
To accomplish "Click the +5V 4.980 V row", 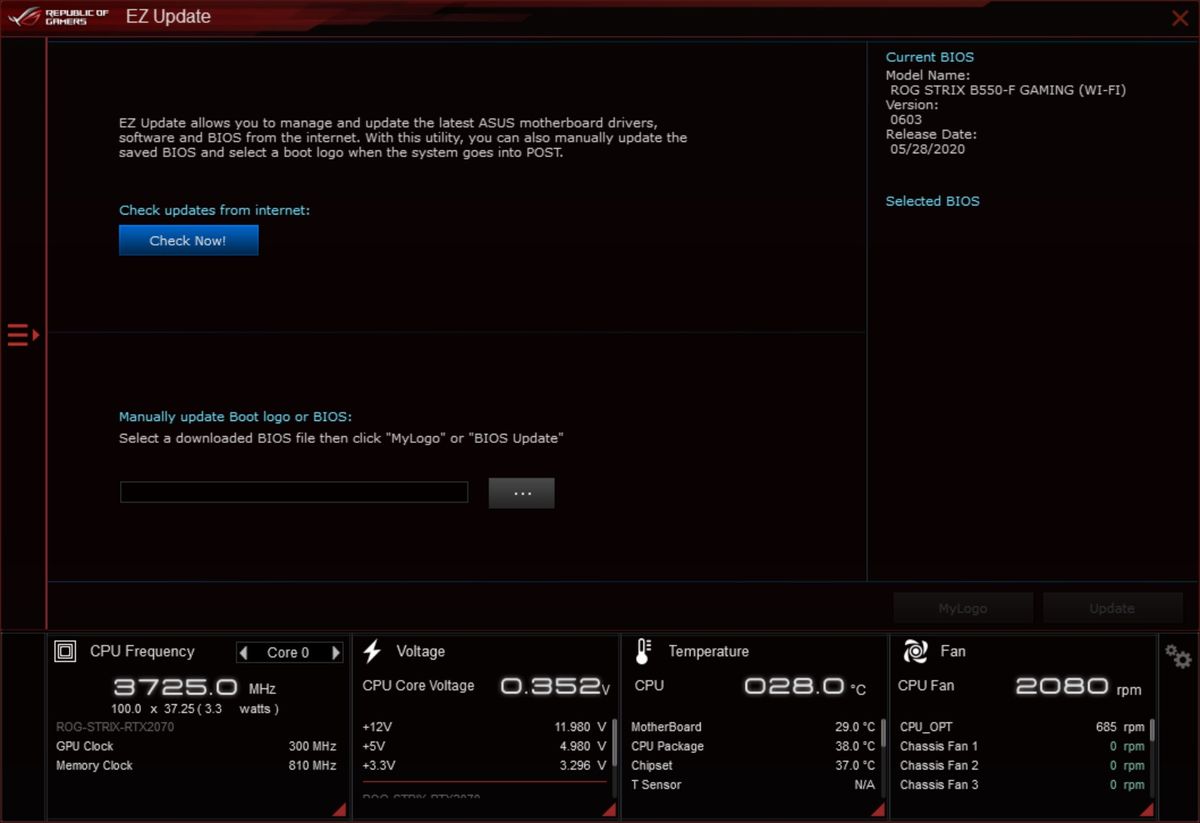I will click(485, 746).
